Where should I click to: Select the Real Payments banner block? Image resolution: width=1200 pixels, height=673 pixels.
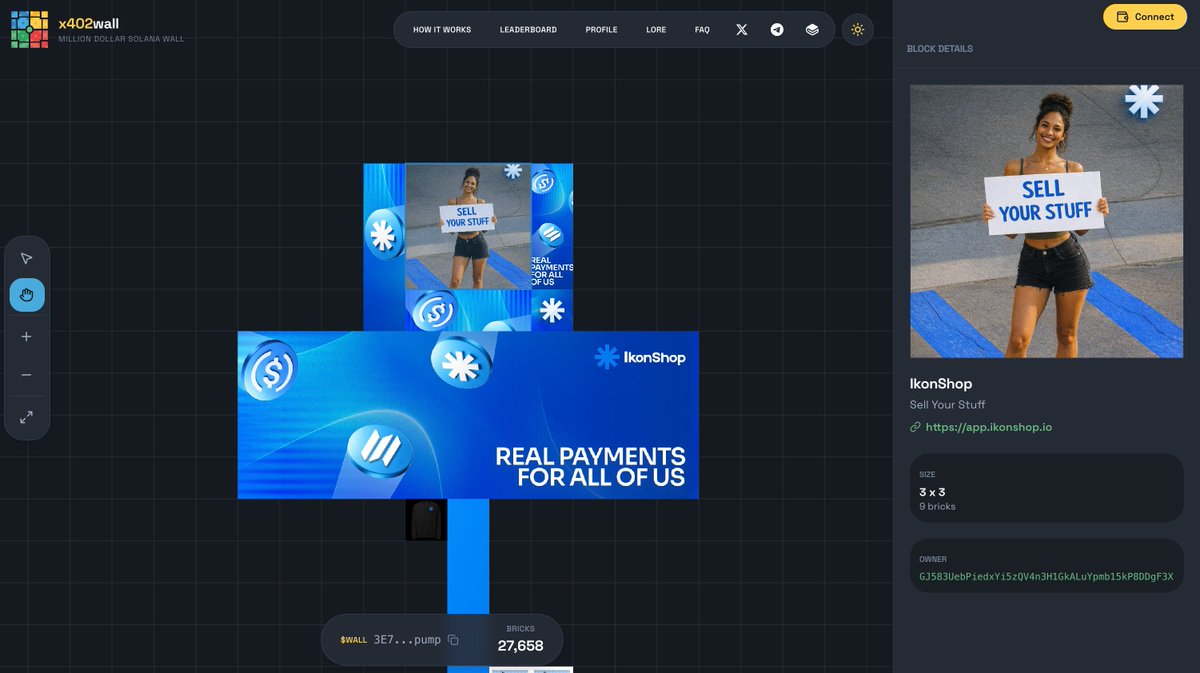[x=468, y=415]
